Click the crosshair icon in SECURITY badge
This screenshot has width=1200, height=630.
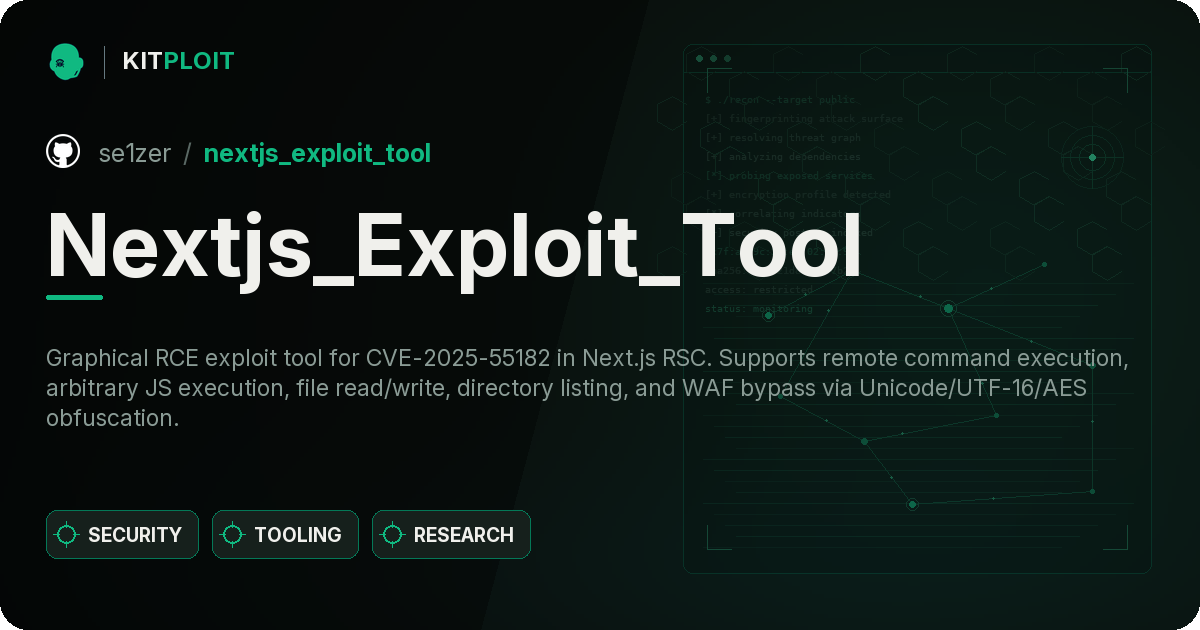[x=67, y=535]
